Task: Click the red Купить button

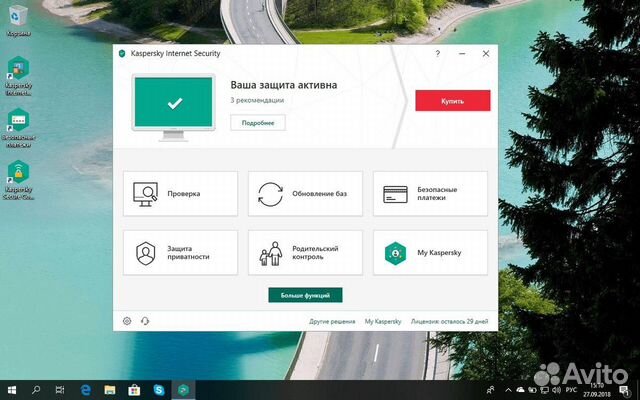Action: pyautogui.click(x=453, y=100)
